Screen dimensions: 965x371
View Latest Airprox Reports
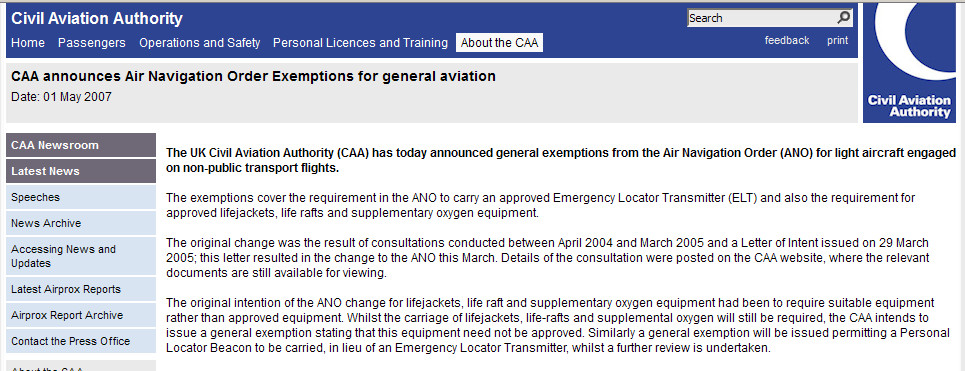pyautogui.click(x=81, y=289)
